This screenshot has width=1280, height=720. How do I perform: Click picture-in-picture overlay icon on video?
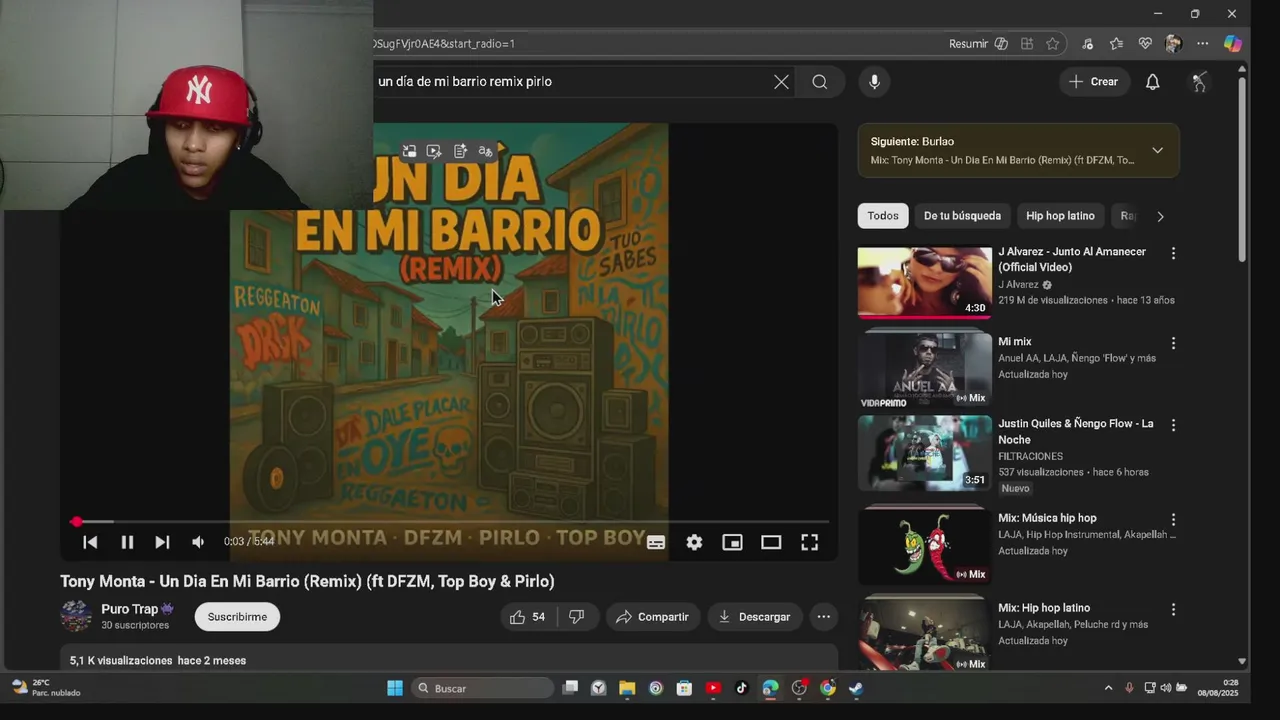(x=409, y=151)
